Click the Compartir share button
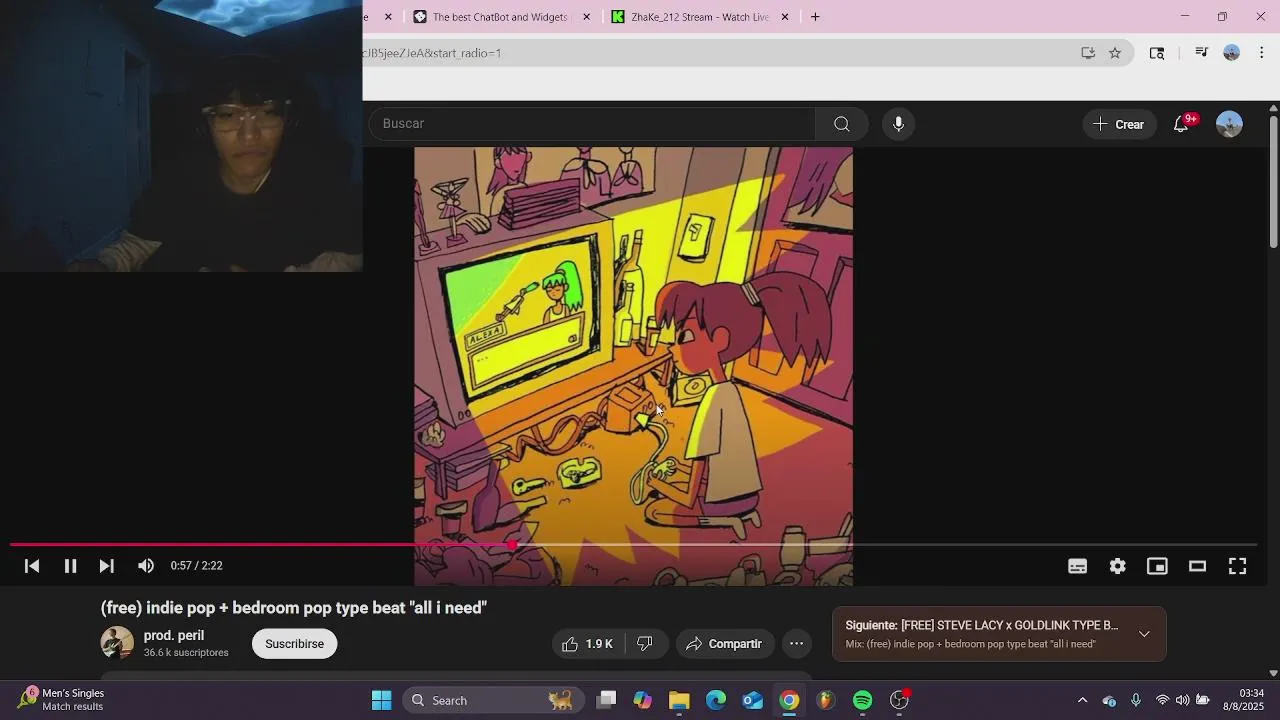The width and height of the screenshot is (1280, 720). (x=725, y=644)
